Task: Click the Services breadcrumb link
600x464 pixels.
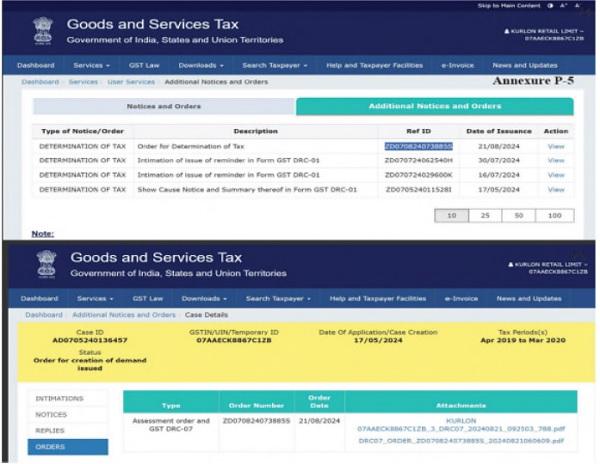Action: coord(83,82)
